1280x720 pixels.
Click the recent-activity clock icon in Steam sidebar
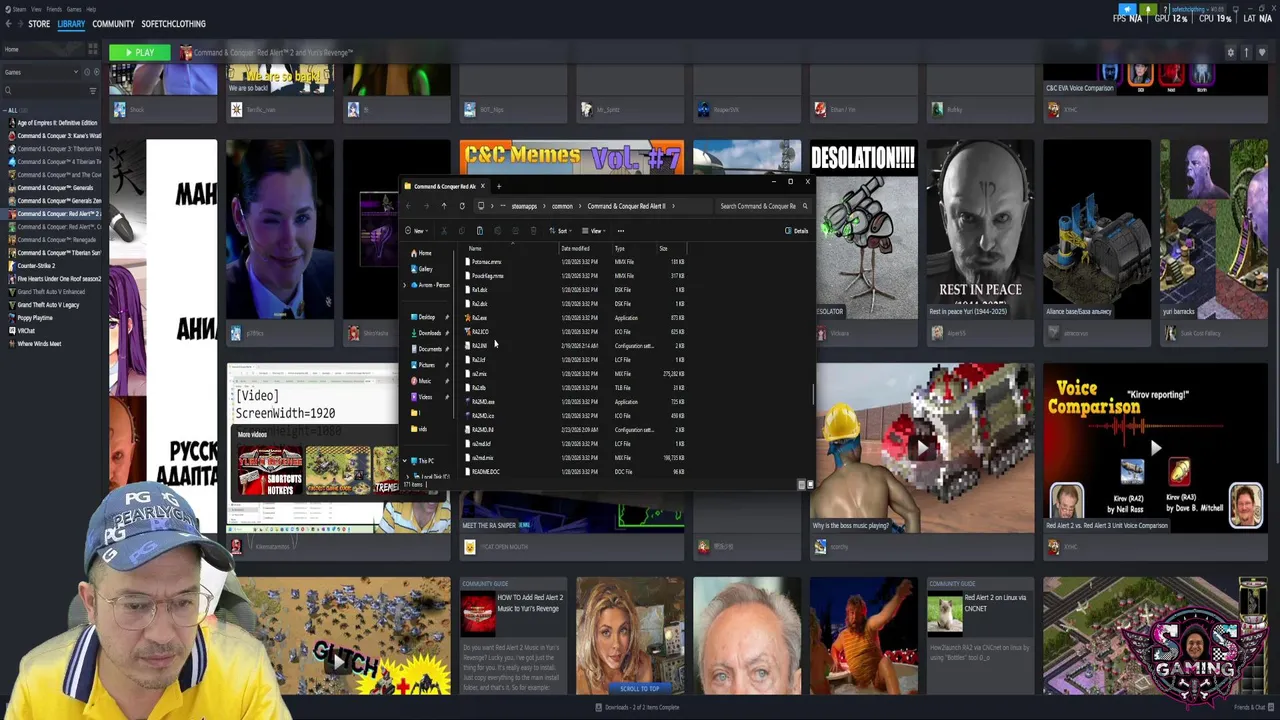(x=86, y=72)
